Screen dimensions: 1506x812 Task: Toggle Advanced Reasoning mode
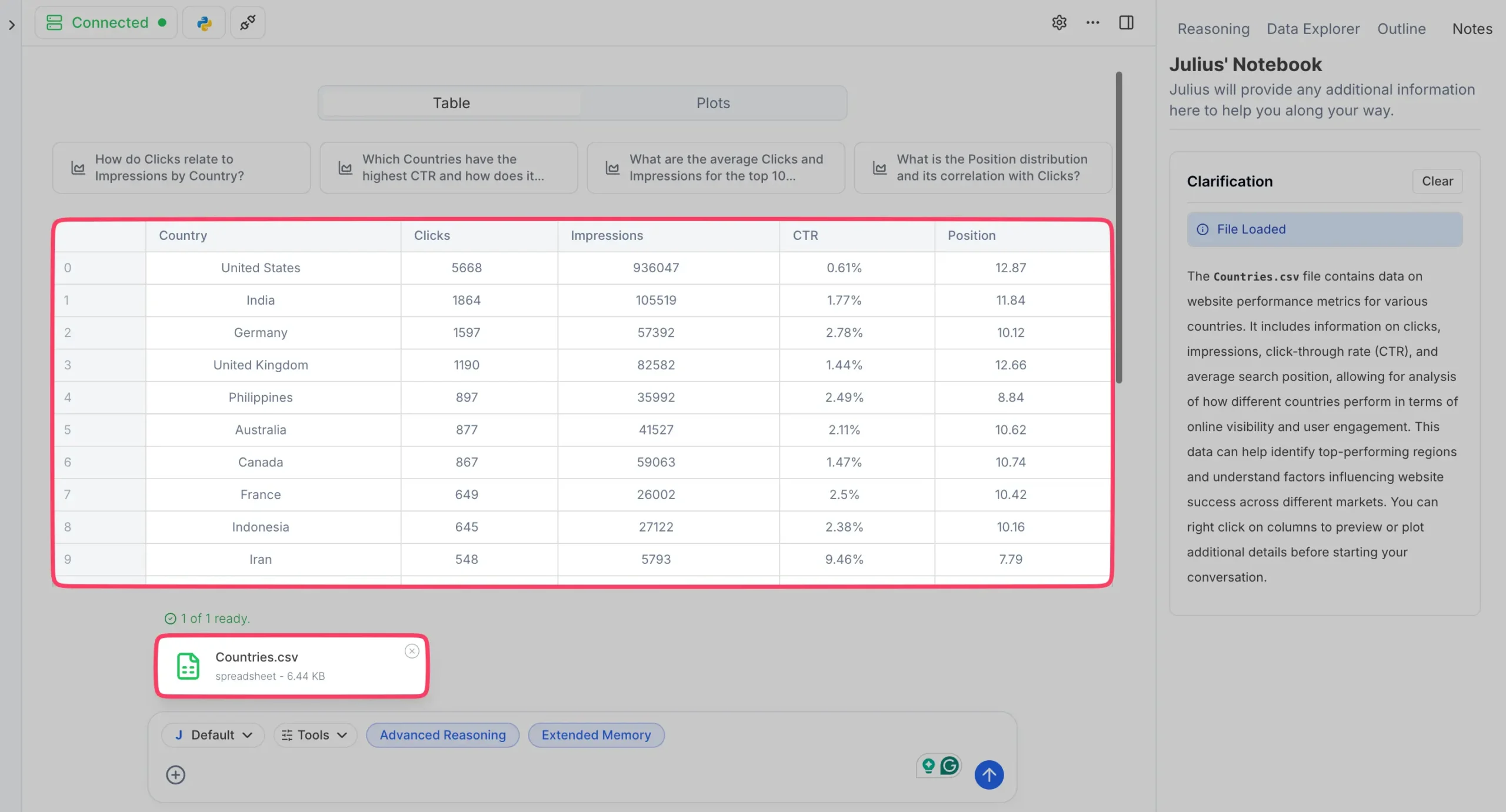(442, 735)
